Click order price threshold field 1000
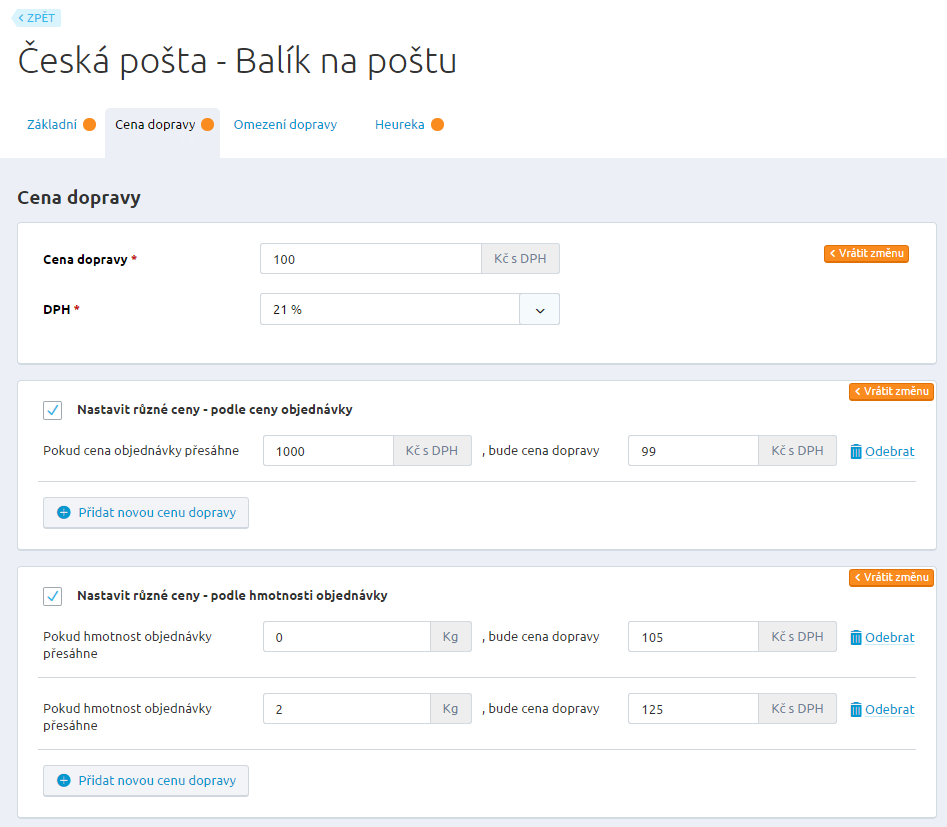Image resolution: width=947 pixels, height=827 pixels. coord(329,451)
